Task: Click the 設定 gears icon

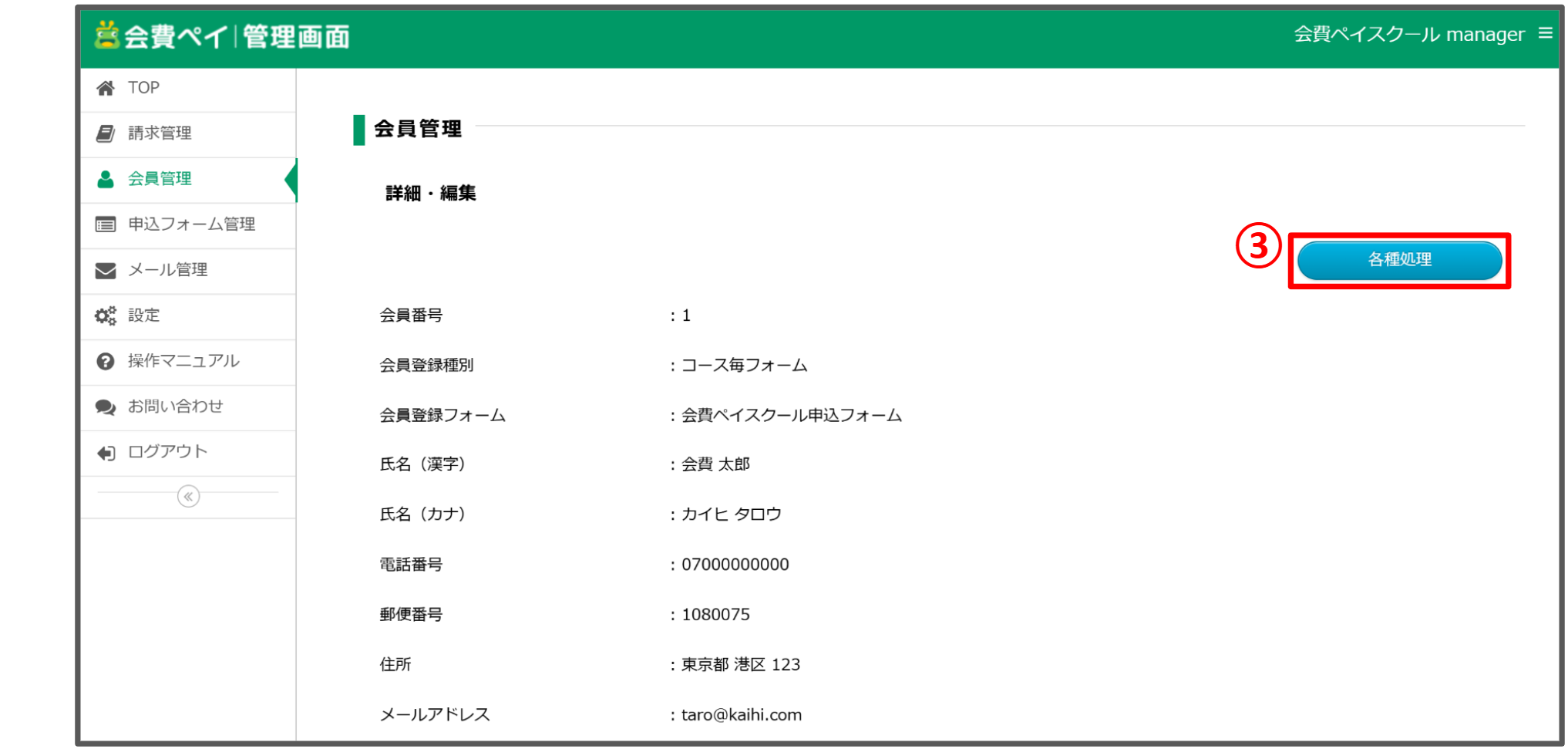Action: pyautogui.click(x=106, y=315)
